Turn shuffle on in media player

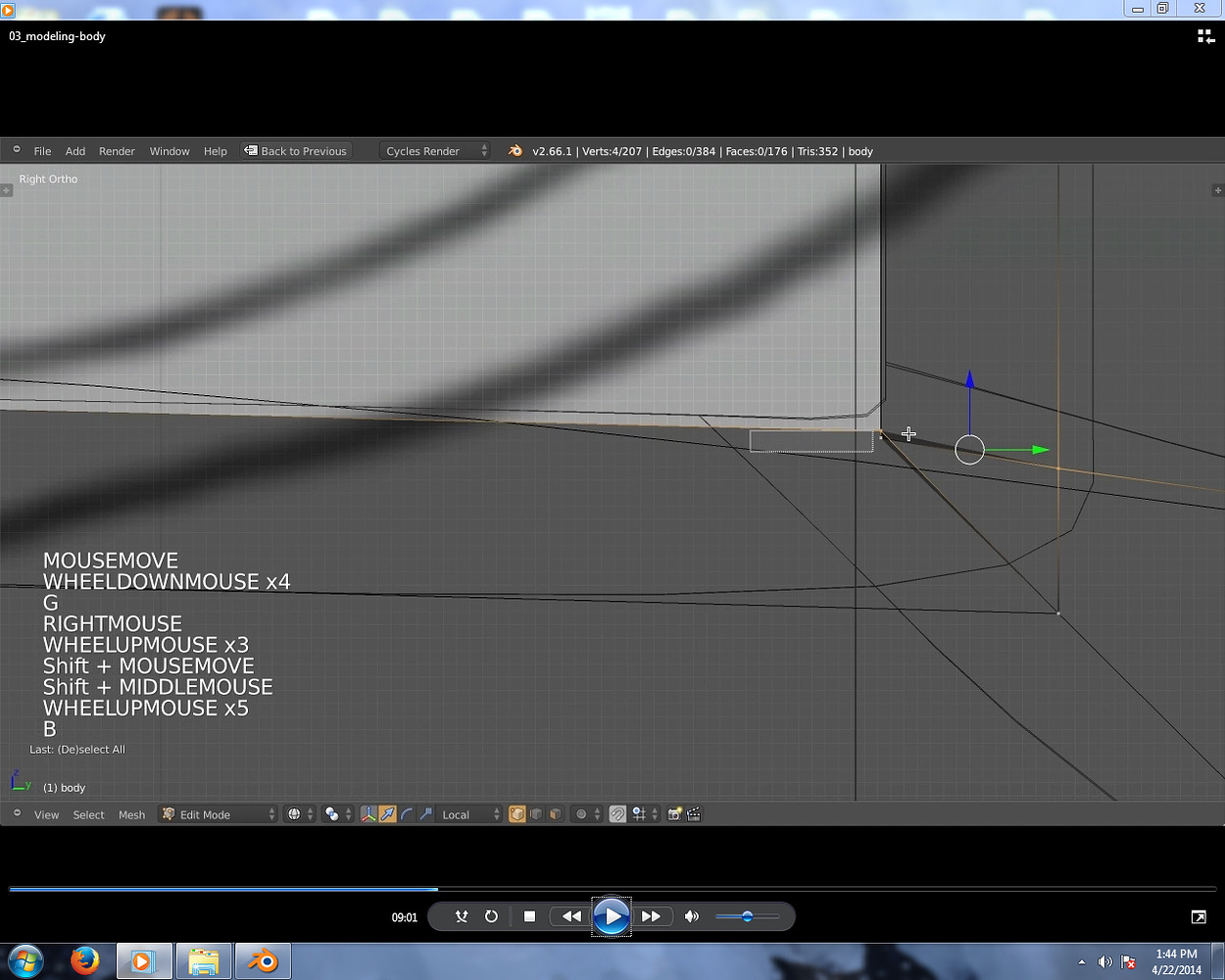[x=462, y=916]
